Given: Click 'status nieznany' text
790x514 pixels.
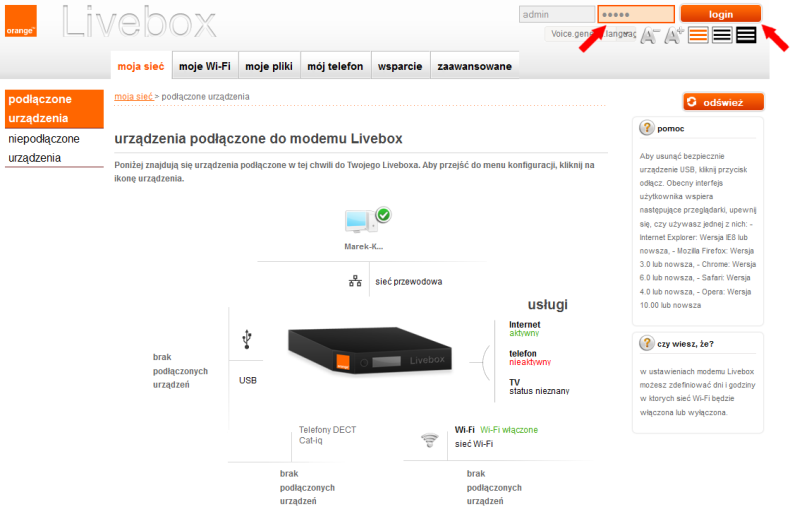Looking at the screenshot, I should [x=539, y=391].
